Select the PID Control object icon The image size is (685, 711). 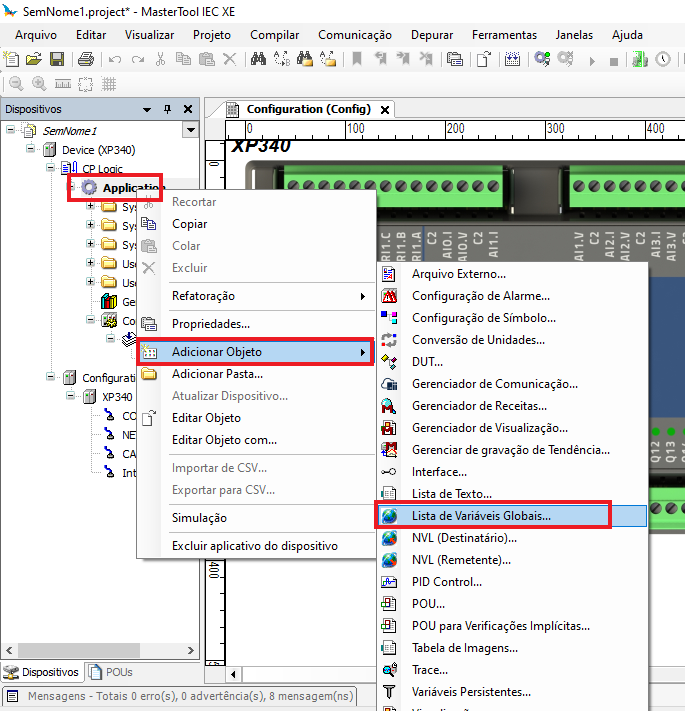(x=390, y=582)
